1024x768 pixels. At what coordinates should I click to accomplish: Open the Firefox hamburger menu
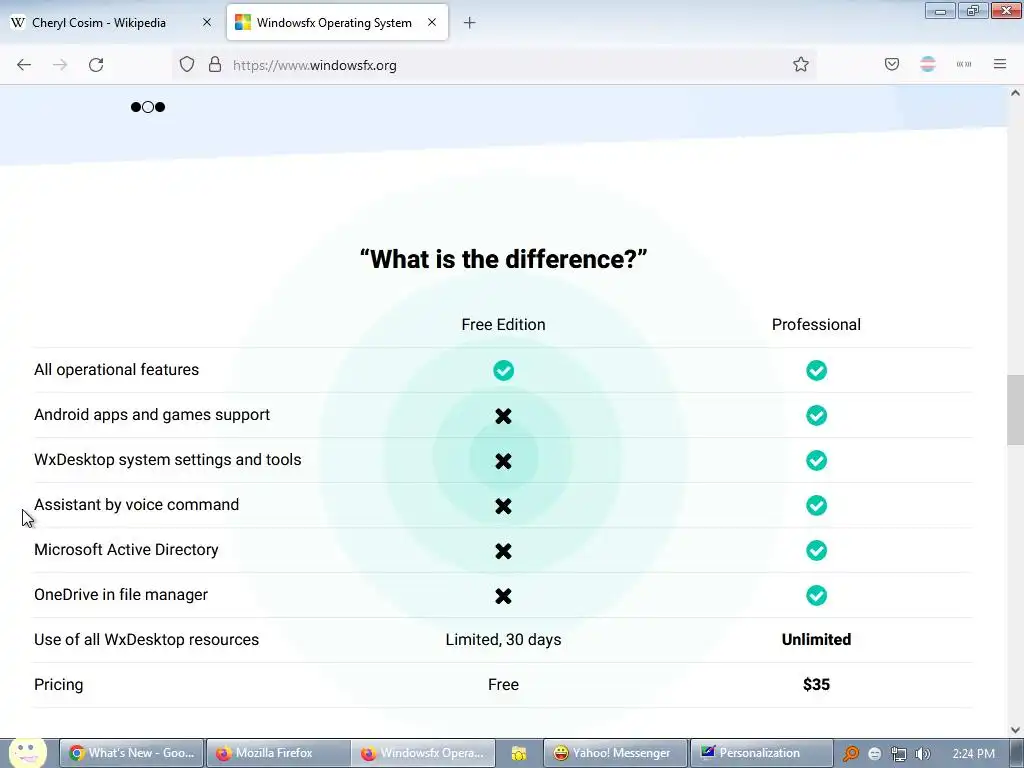(x=1000, y=65)
